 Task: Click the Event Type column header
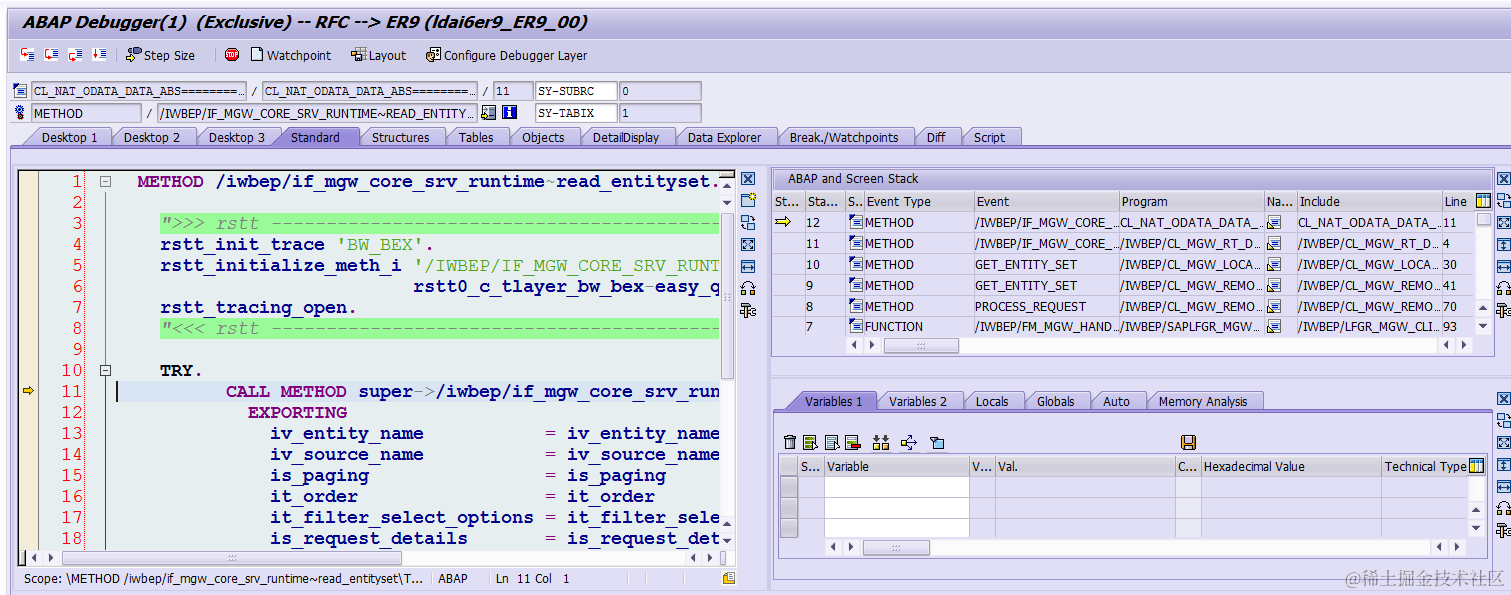click(x=918, y=201)
